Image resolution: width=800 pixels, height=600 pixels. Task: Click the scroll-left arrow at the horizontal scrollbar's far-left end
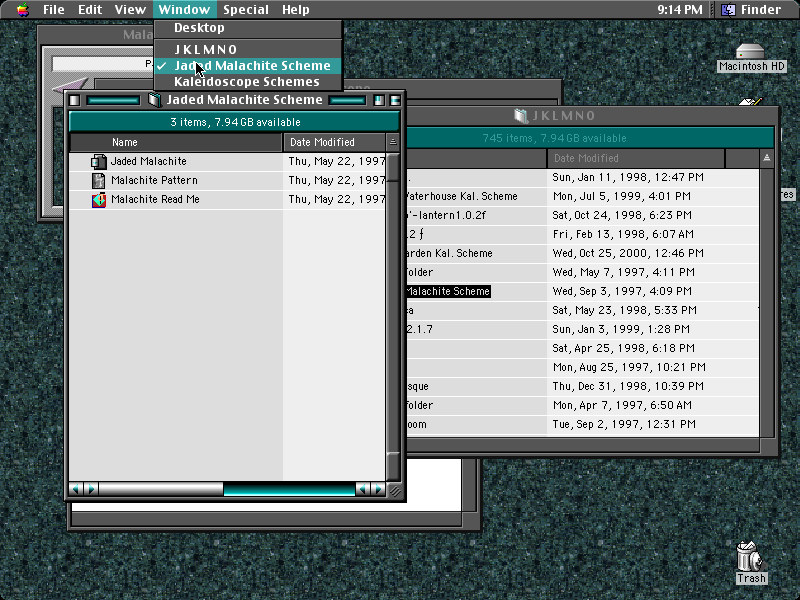(x=76, y=489)
